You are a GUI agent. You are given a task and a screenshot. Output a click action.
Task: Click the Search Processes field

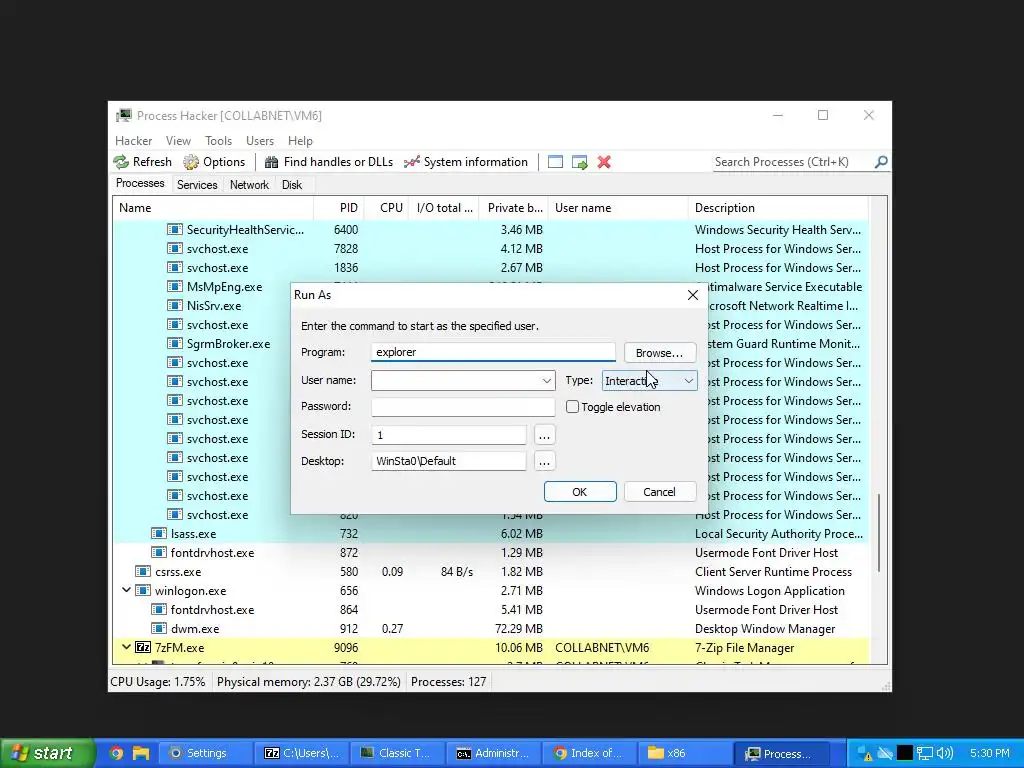(793, 162)
